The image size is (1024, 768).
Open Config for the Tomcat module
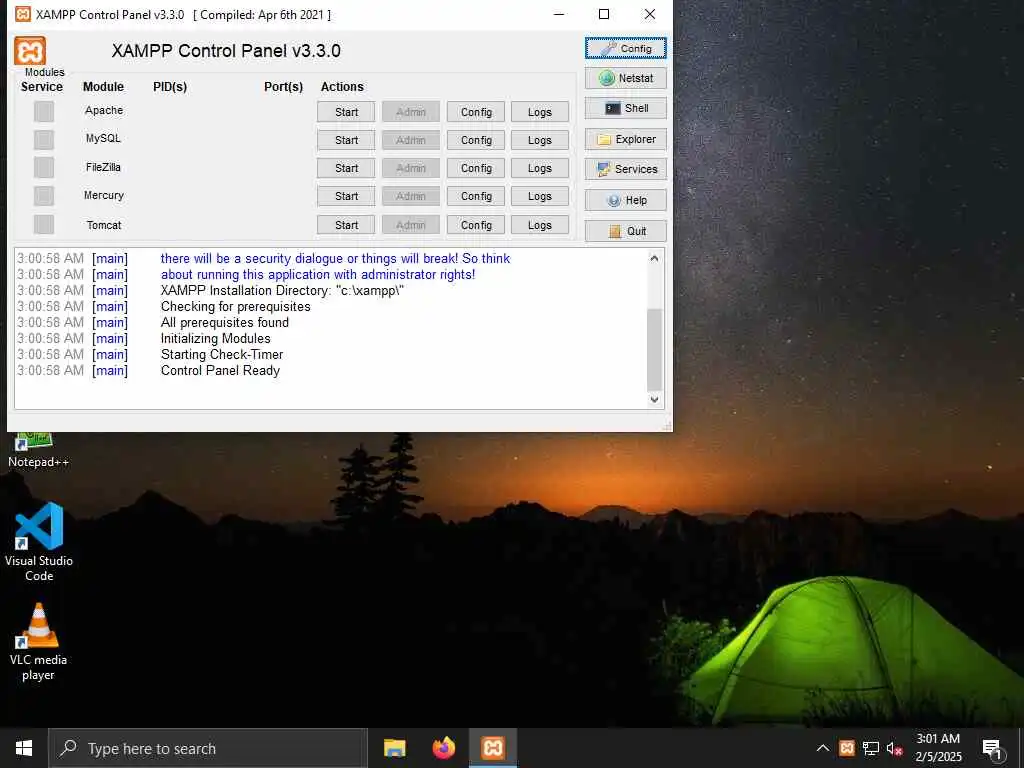click(x=476, y=225)
